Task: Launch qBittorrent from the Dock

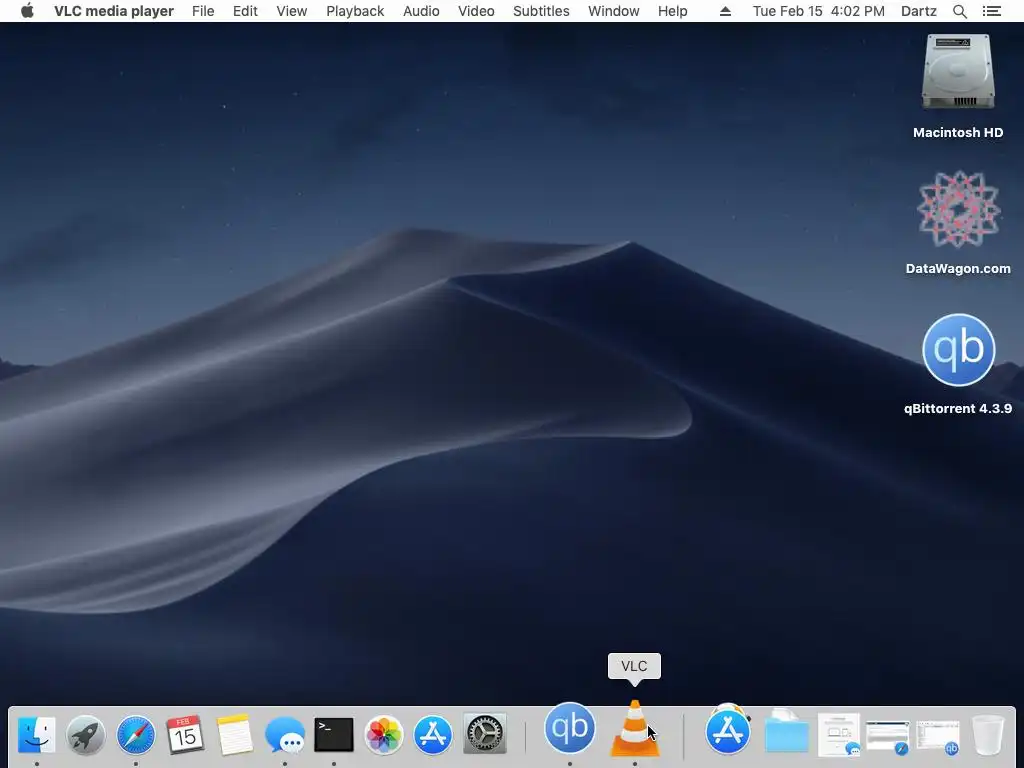Action: (x=569, y=728)
